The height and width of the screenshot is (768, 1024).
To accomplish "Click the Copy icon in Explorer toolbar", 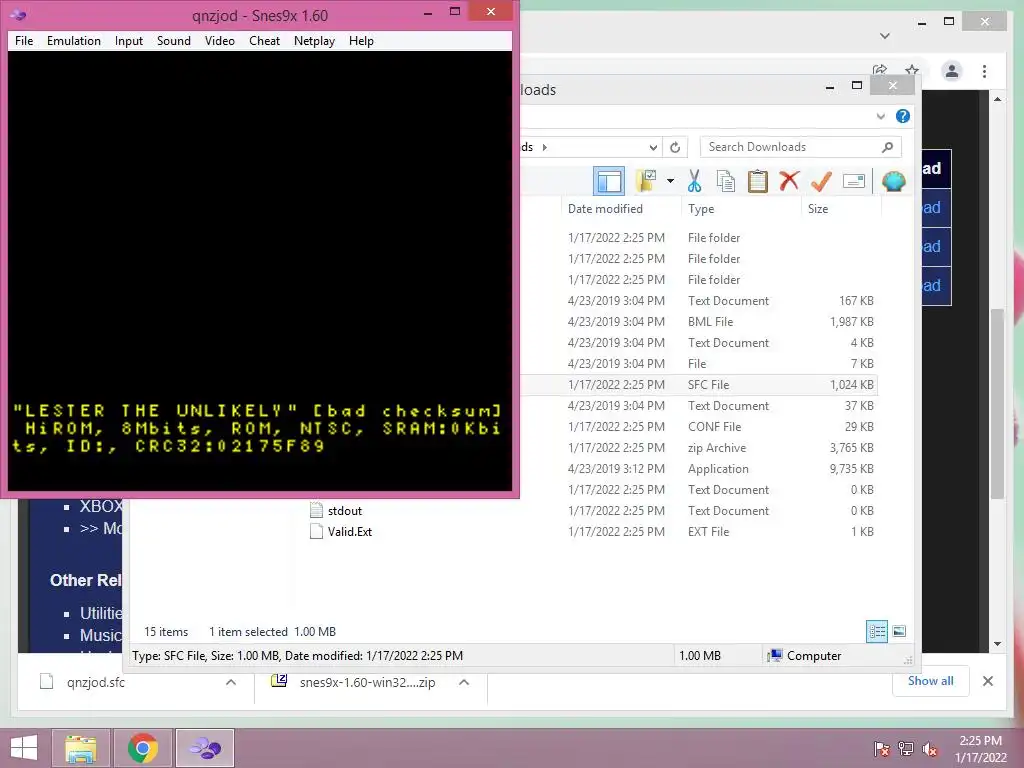I will 726,181.
